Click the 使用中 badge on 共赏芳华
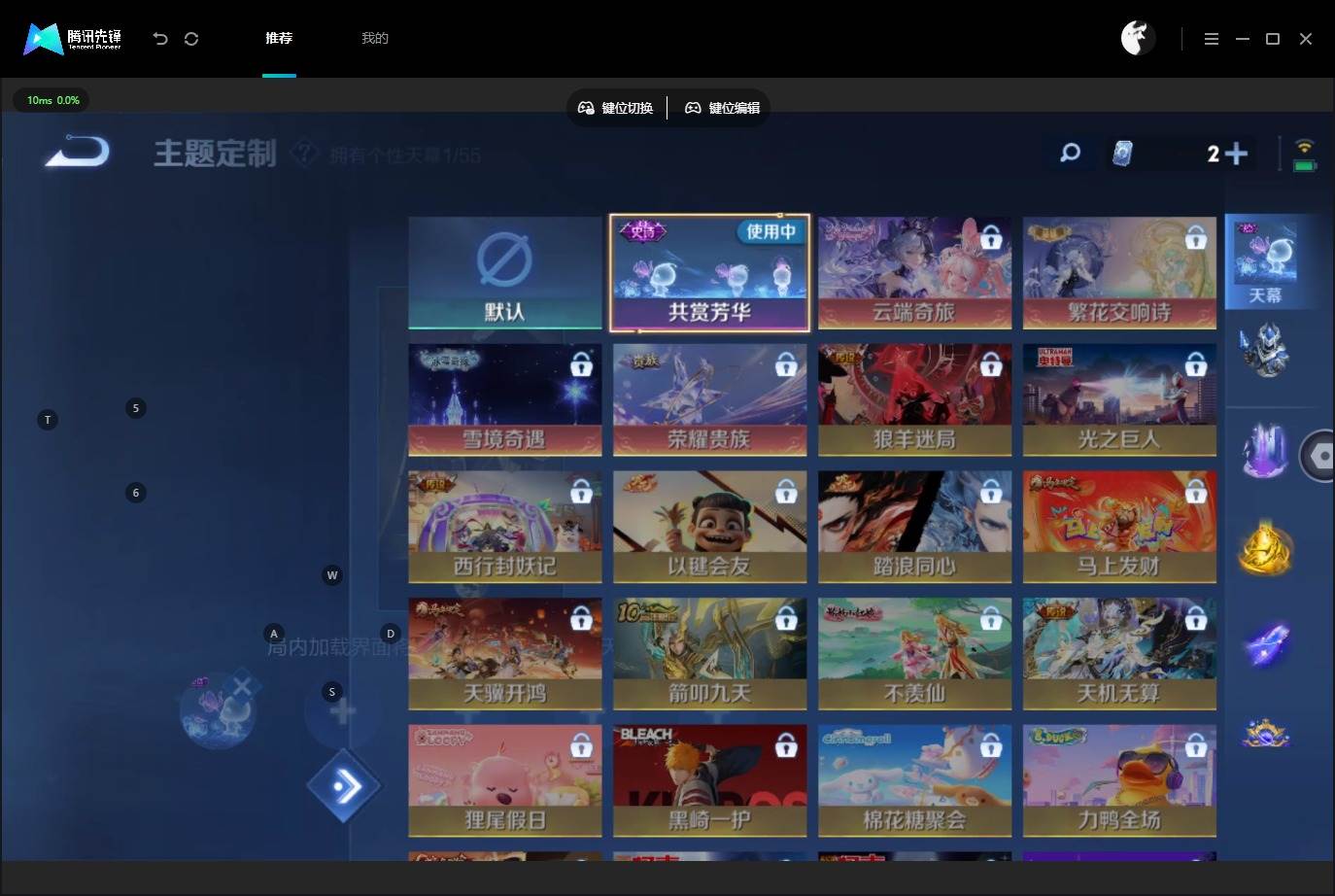Image resolution: width=1335 pixels, height=896 pixels. [771, 231]
